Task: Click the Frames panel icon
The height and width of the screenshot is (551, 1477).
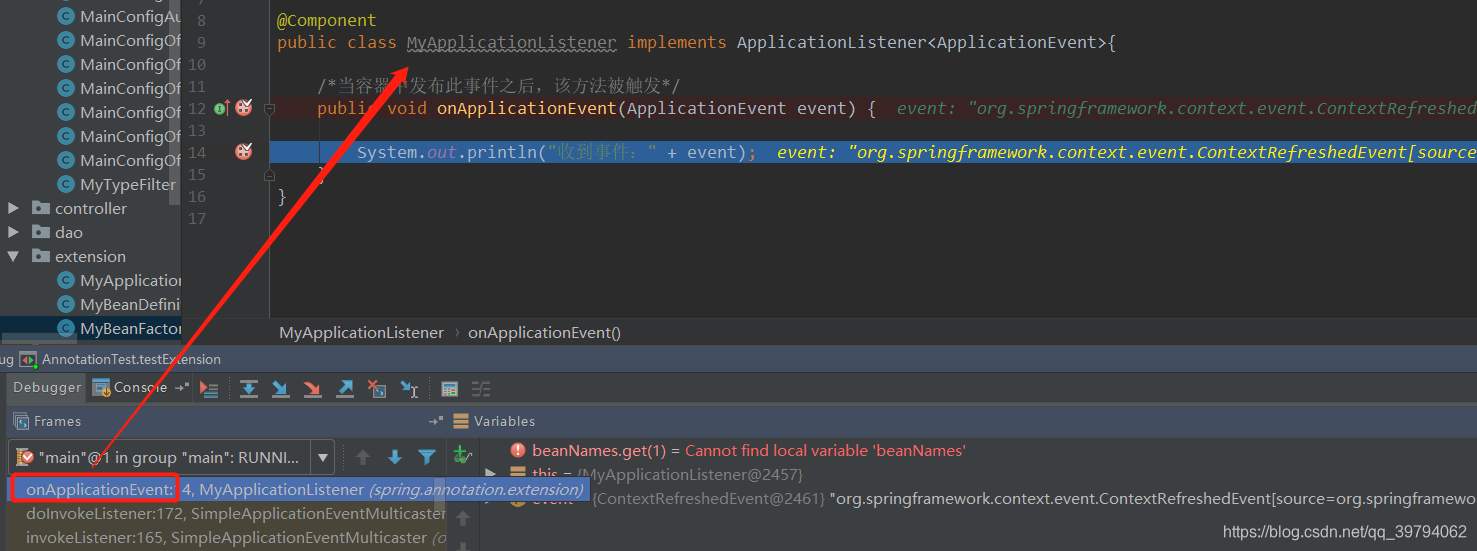Action: (21, 421)
